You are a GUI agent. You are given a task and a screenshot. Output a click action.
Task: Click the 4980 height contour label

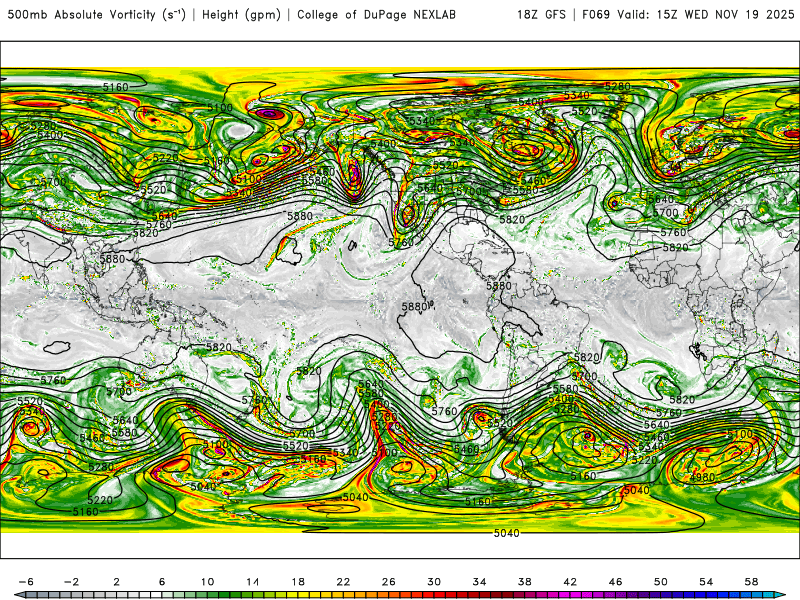[x=702, y=478]
